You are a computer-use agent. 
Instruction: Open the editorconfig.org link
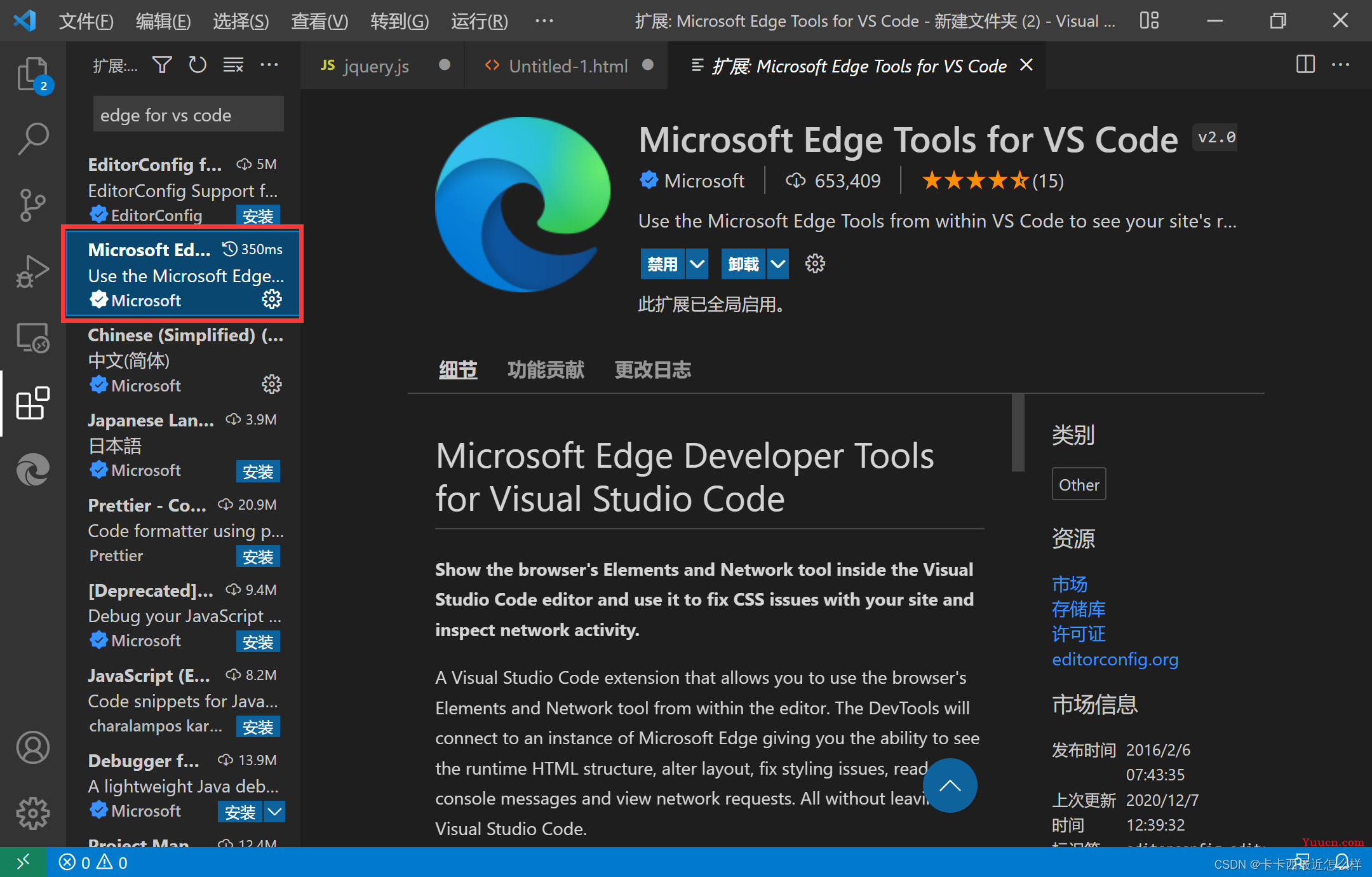pyautogui.click(x=1115, y=659)
